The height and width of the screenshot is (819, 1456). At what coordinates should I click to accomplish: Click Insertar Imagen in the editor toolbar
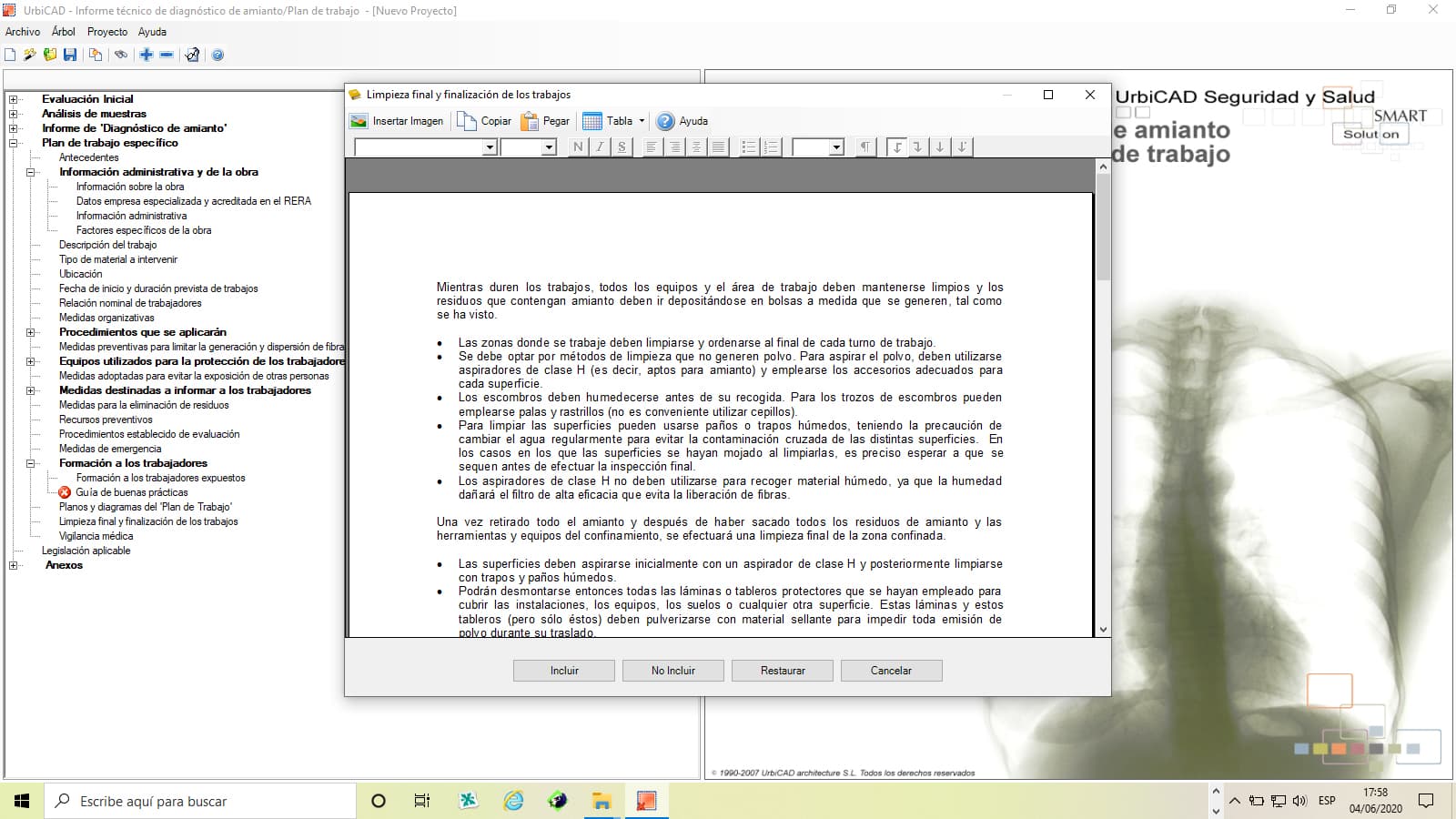click(x=398, y=121)
